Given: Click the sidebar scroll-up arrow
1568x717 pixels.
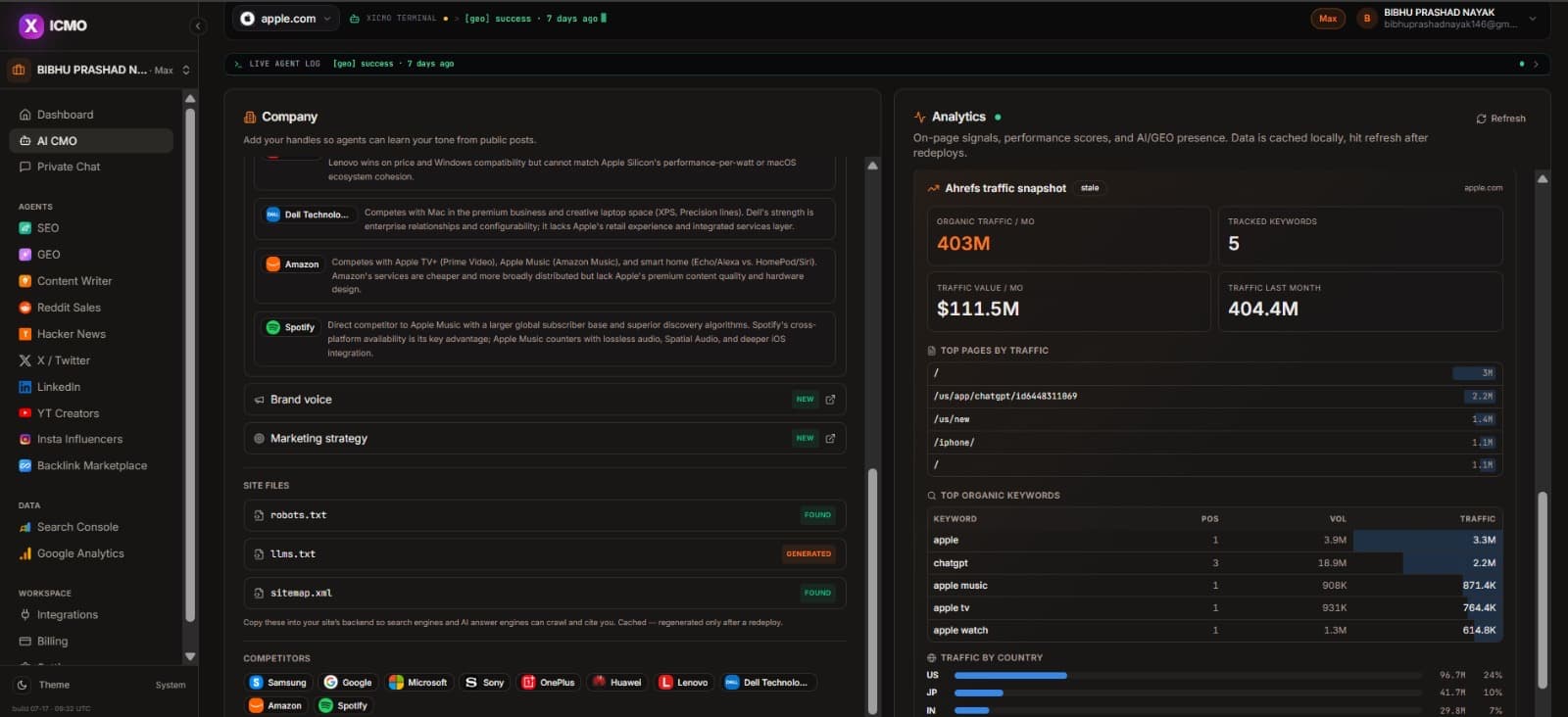Looking at the screenshot, I should click(190, 99).
